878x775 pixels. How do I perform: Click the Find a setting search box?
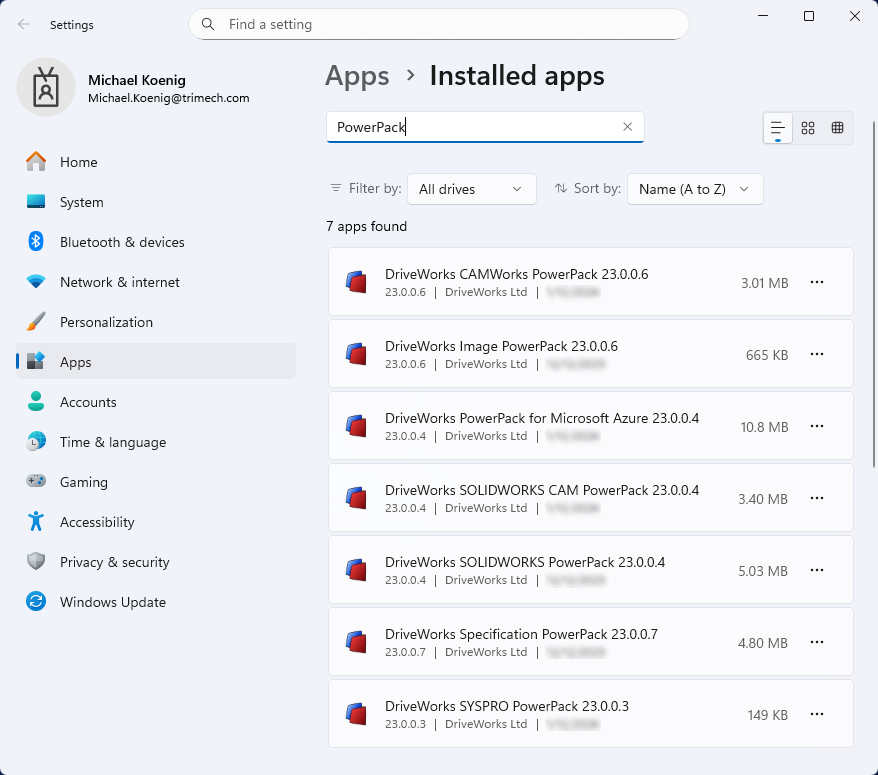[x=438, y=24]
